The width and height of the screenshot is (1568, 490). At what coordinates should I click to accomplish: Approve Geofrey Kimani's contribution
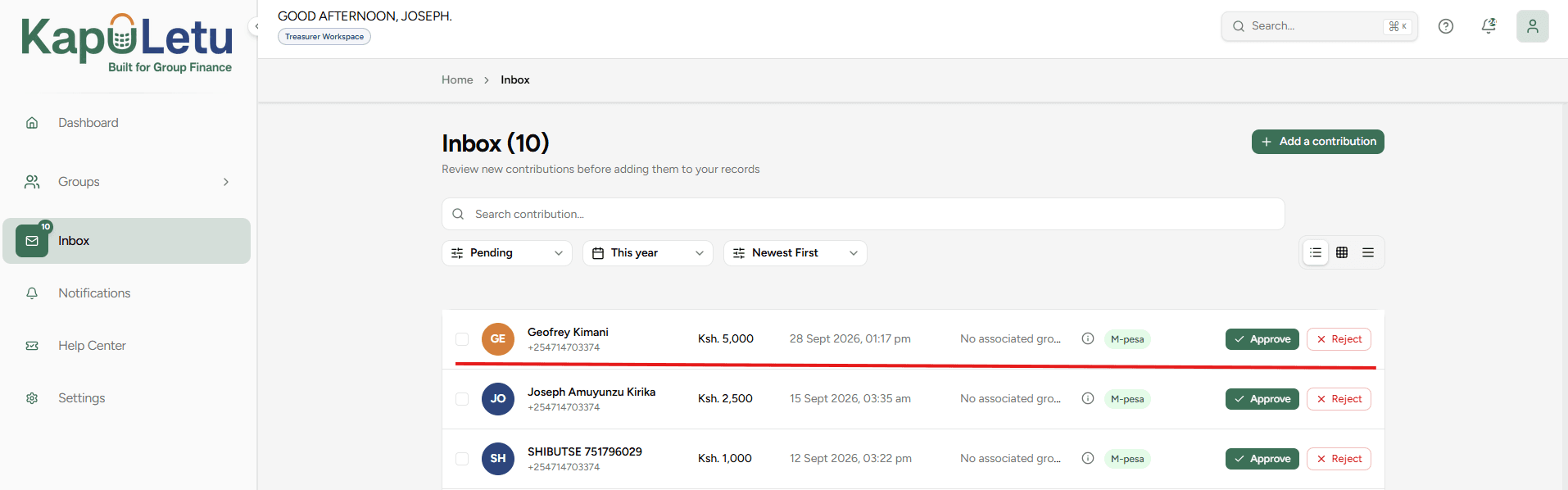pos(1262,339)
